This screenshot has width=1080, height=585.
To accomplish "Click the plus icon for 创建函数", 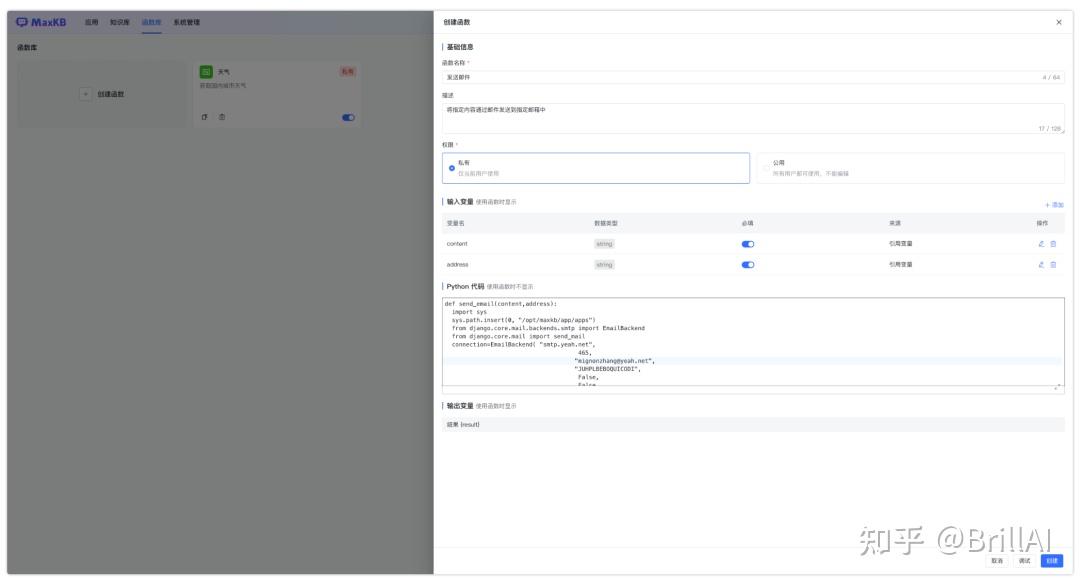I will (x=85, y=94).
